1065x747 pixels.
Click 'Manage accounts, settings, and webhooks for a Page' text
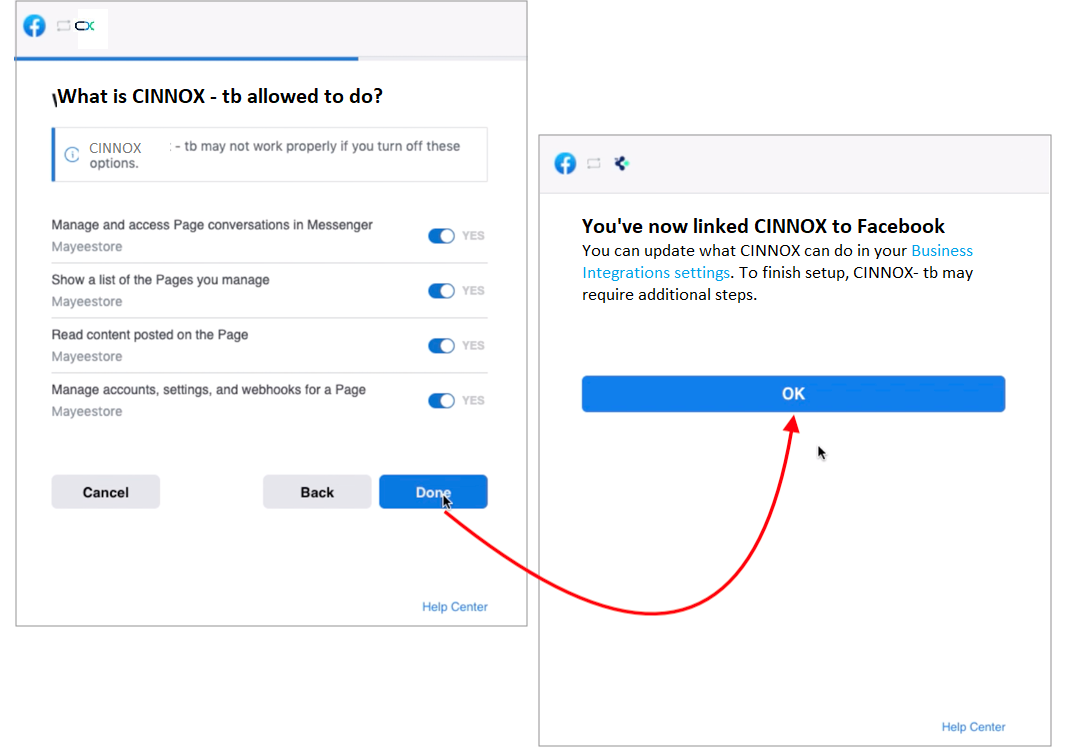pyautogui.click(x=209, y=390)
